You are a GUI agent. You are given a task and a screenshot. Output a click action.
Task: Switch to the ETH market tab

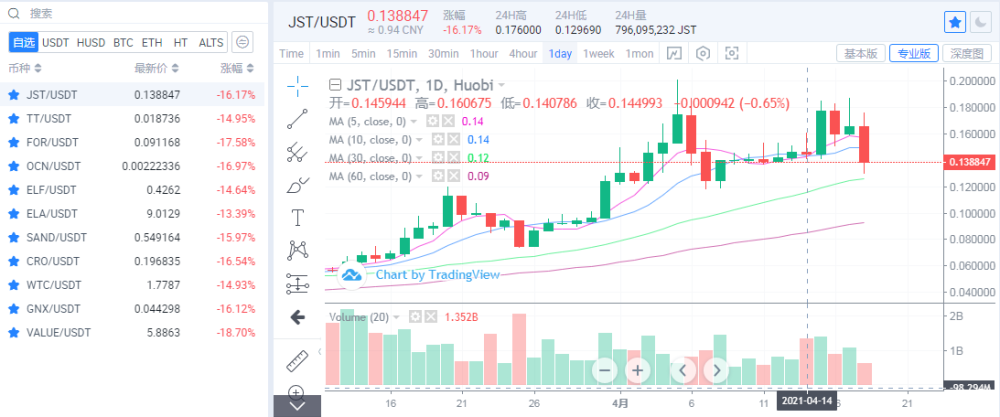(152, 43)
